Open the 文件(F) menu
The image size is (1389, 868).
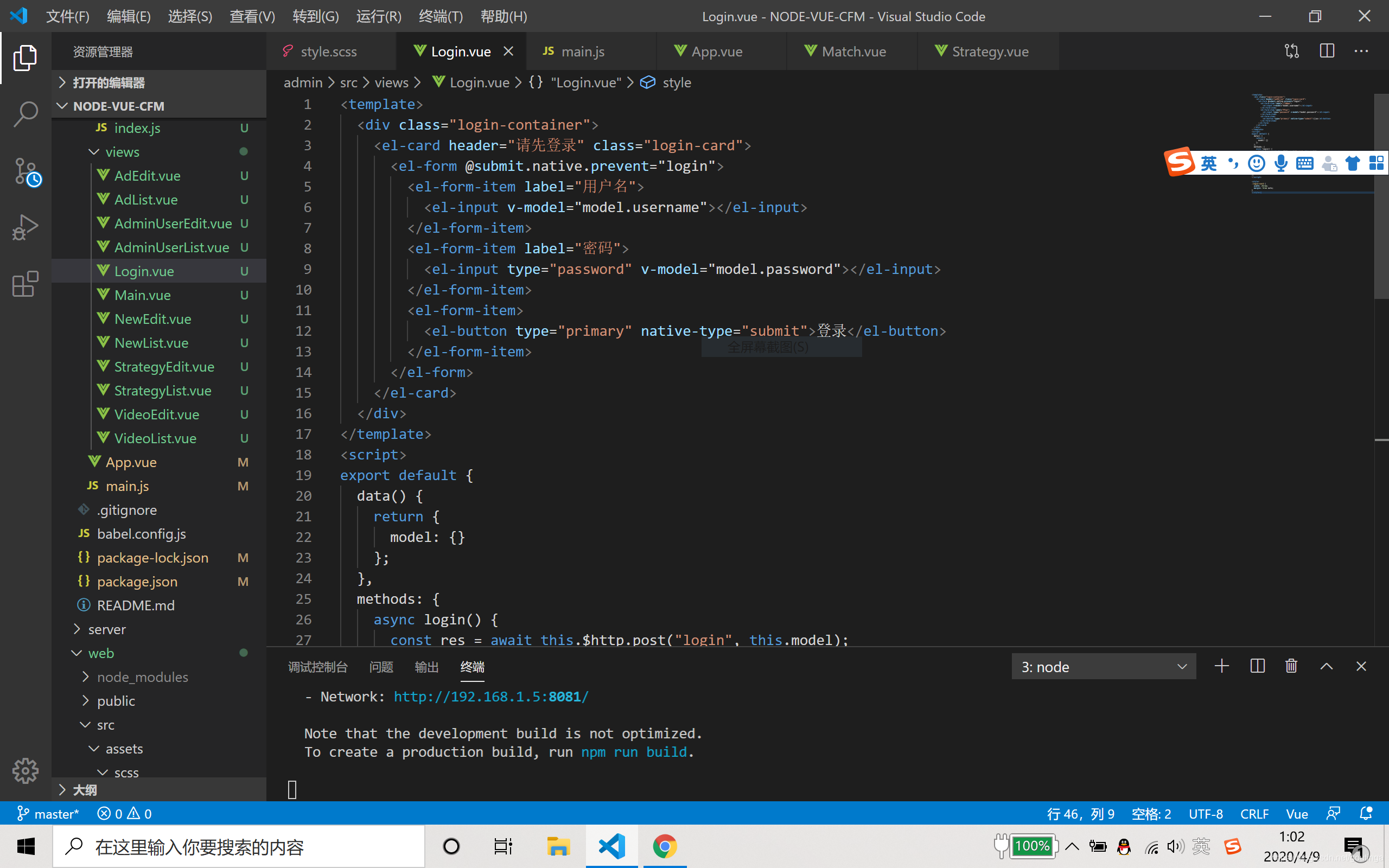coord(67,16)
